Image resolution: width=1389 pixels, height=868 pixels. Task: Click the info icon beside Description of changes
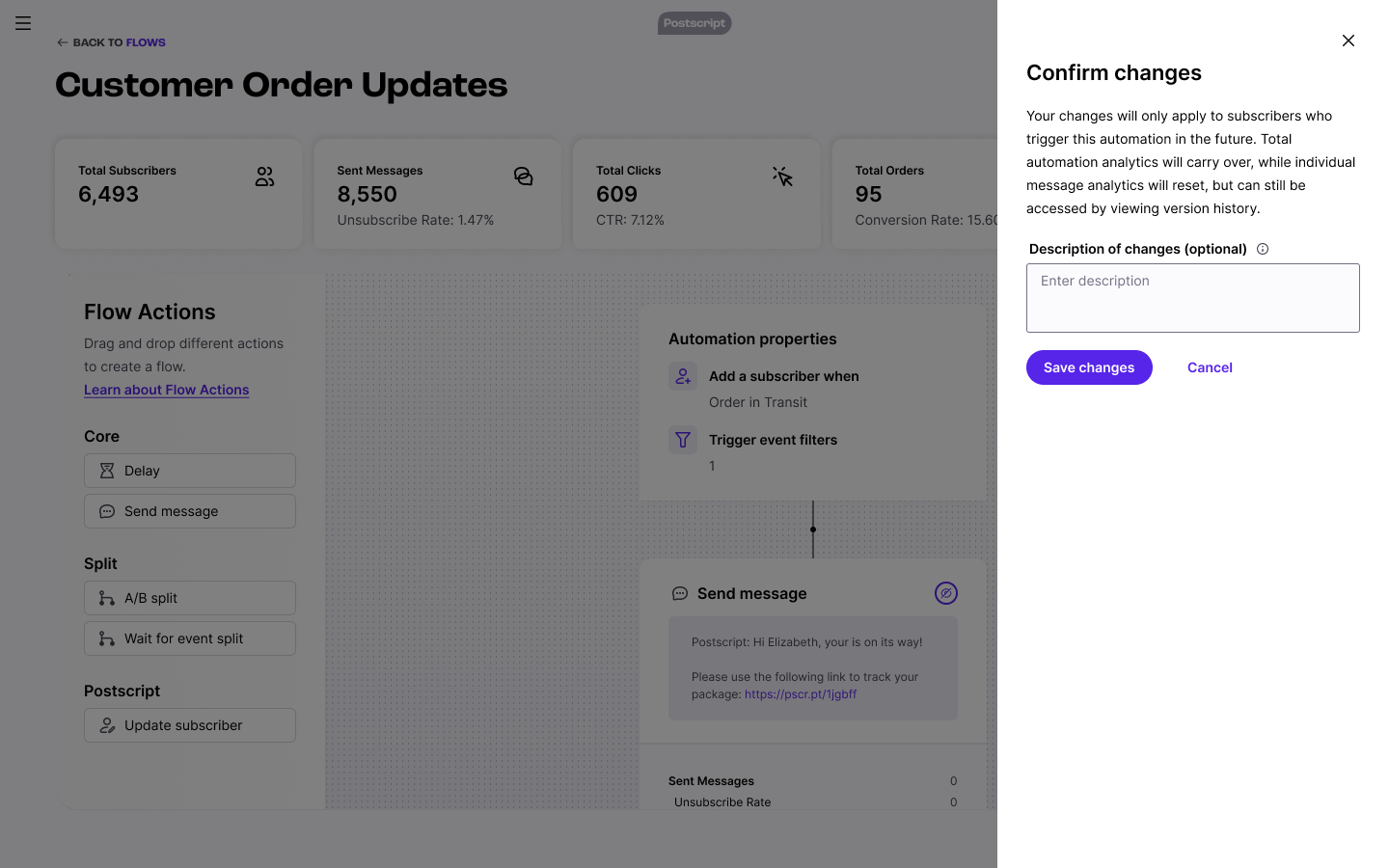click(x=1263, y=249)
